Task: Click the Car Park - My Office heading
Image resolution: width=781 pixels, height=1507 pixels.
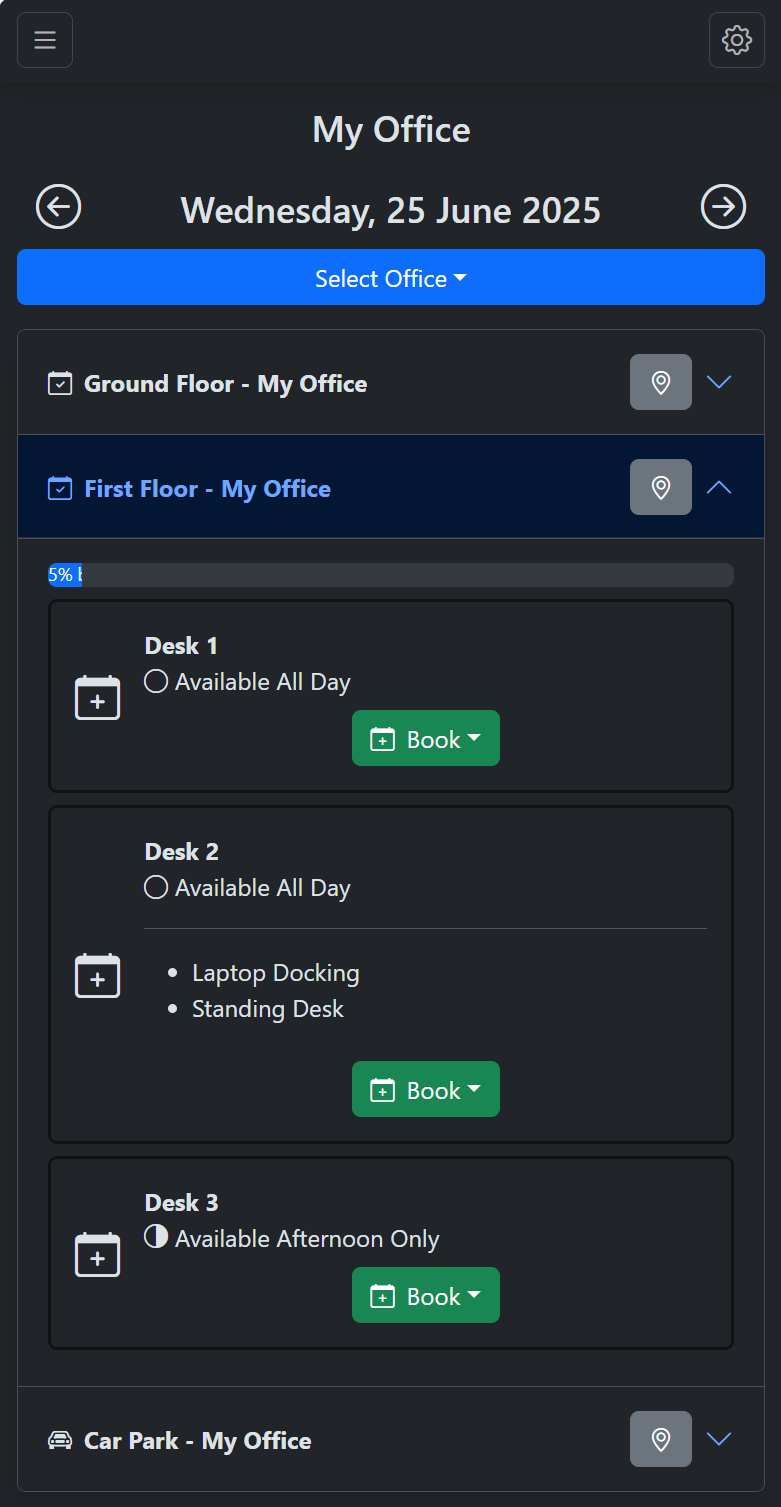Action: pyautogui.click(x=197, y=1441)
